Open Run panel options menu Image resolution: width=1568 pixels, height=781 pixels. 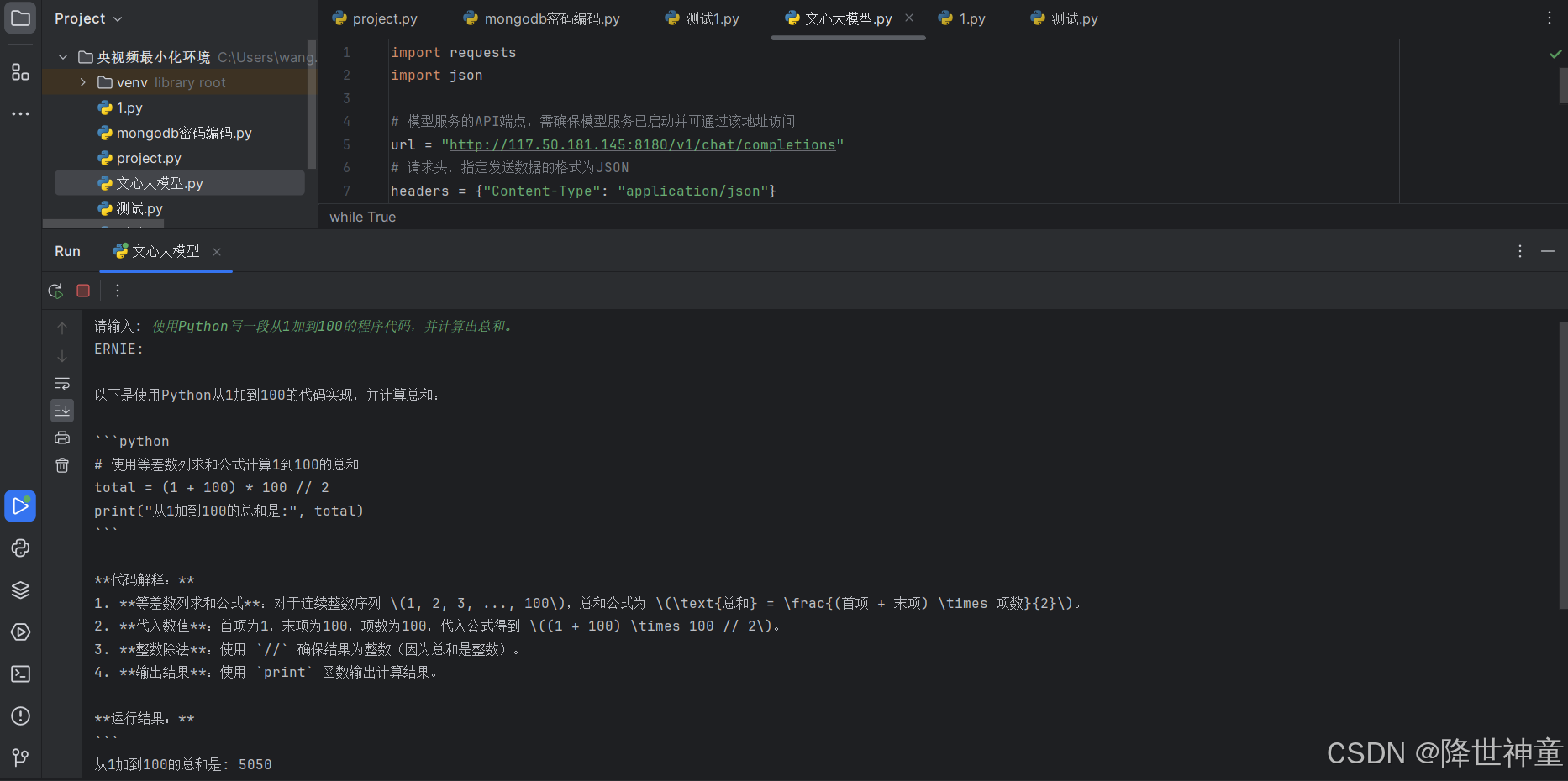(1520, 251)
